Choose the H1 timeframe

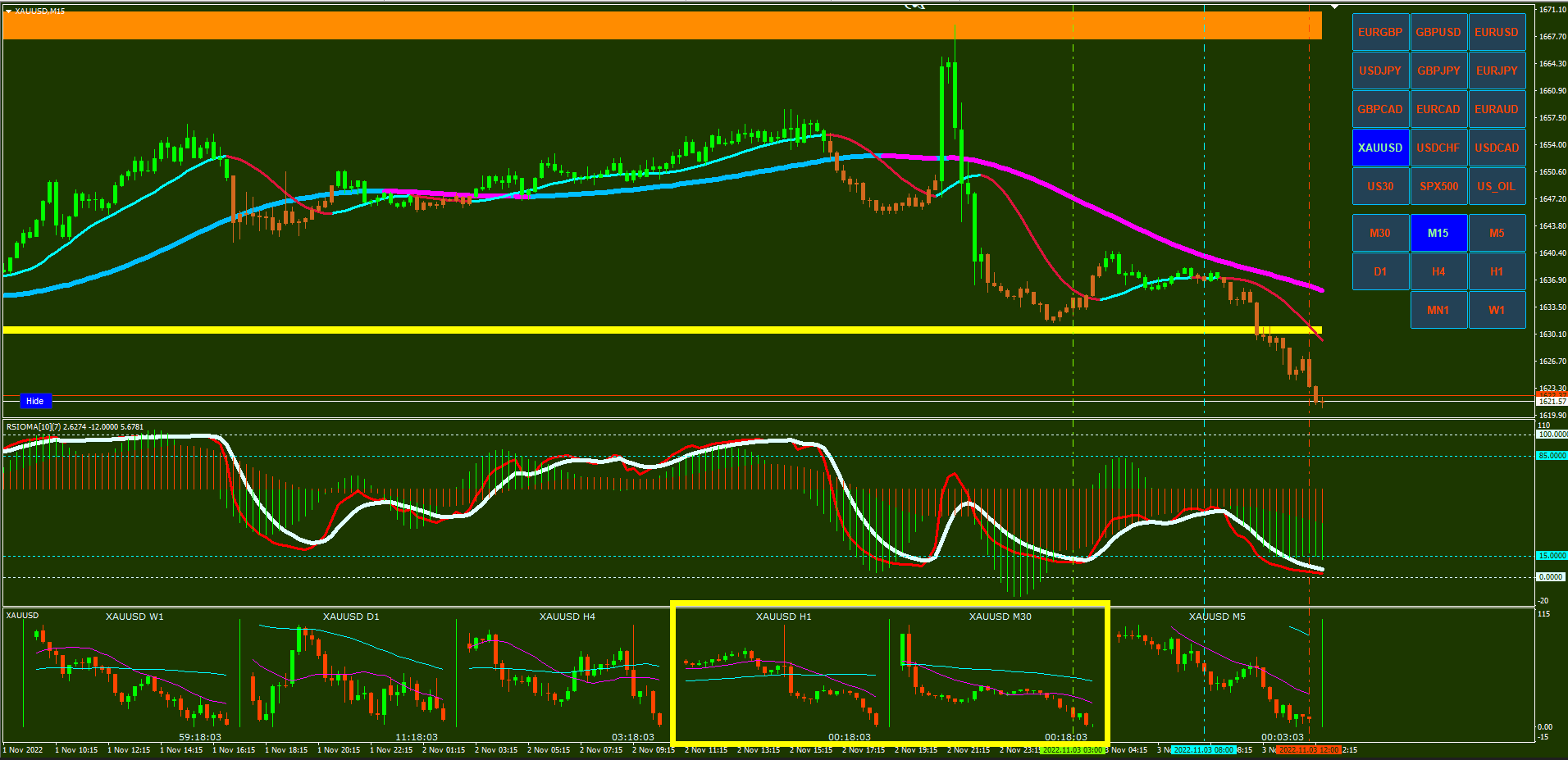(x=1497, y=271)
